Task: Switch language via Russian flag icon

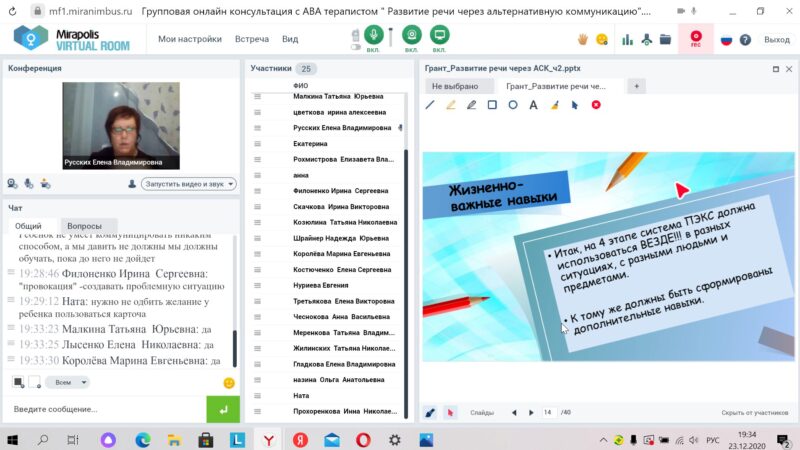Action: click(x=726, y=40)
